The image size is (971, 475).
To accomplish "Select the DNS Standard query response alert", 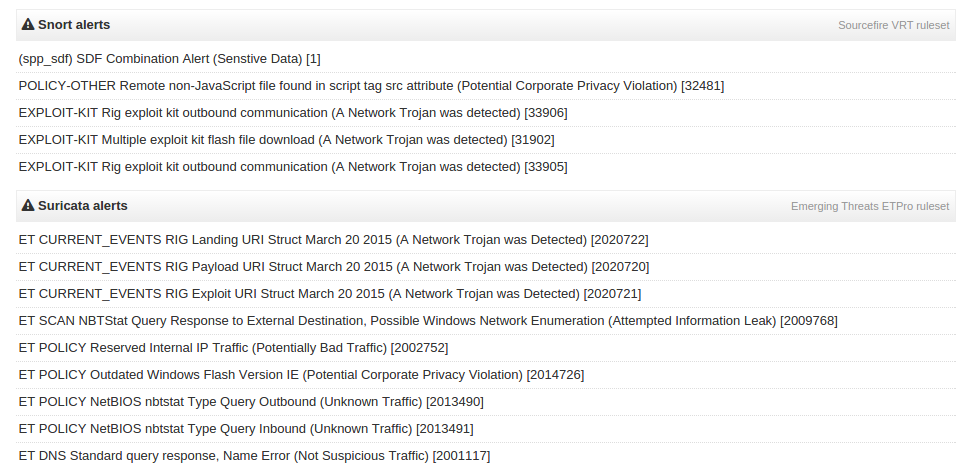I will [x=486, y=456].
